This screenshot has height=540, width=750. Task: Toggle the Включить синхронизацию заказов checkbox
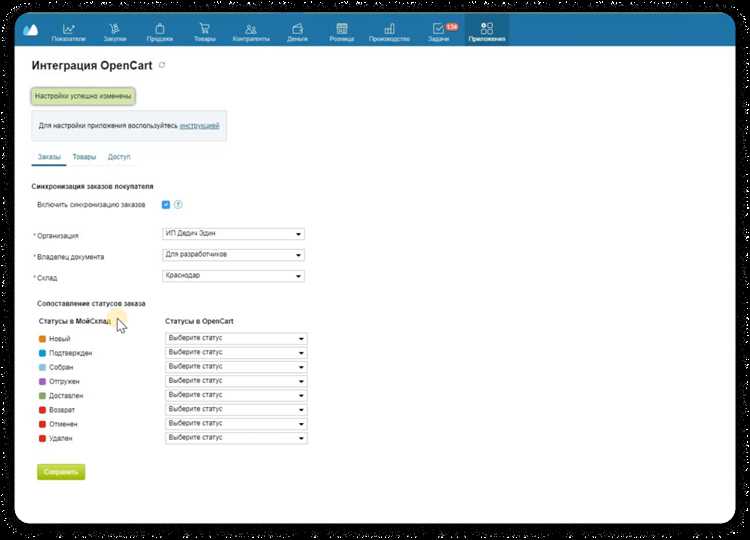pyautogui.click(x=166, y=205)
